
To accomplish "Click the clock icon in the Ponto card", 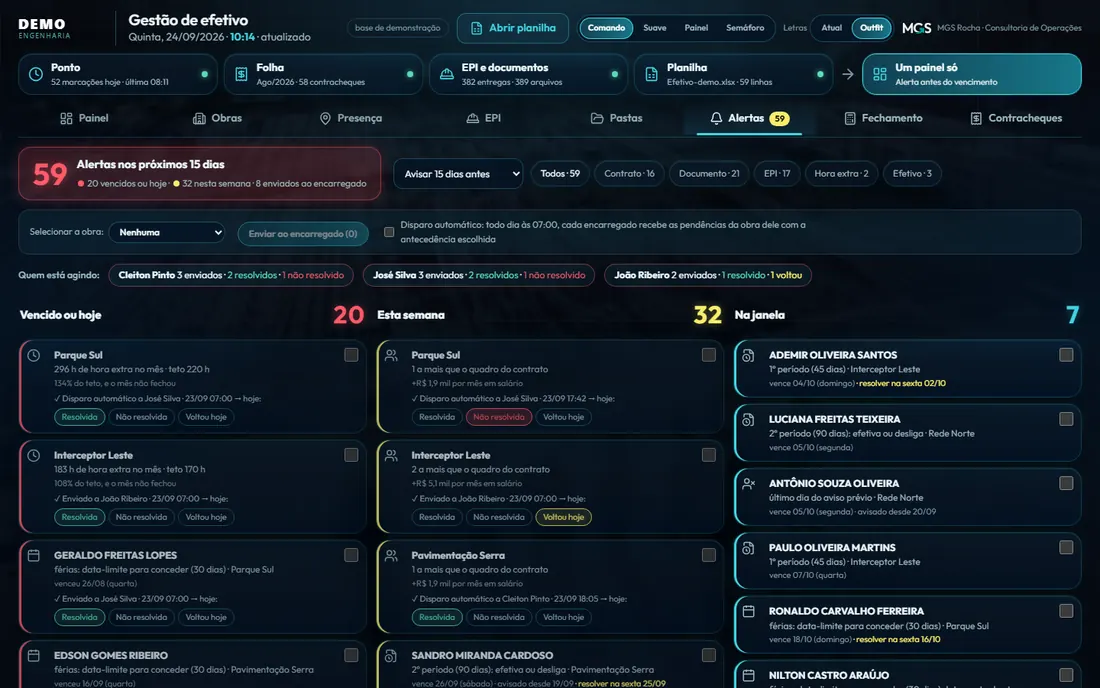I will pos(36,74).
